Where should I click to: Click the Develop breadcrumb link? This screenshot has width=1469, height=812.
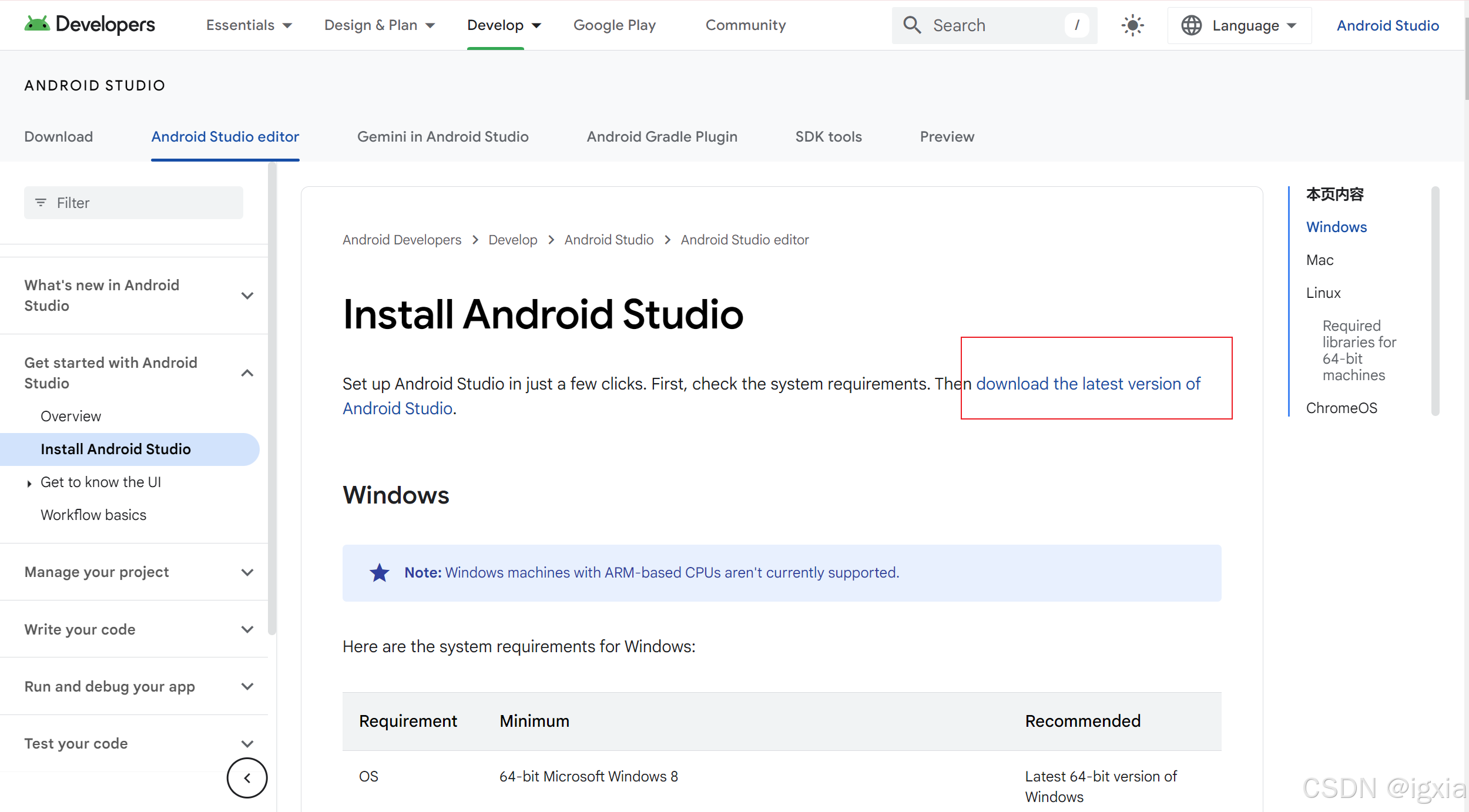pyautogui.click(x=513, y=240)
